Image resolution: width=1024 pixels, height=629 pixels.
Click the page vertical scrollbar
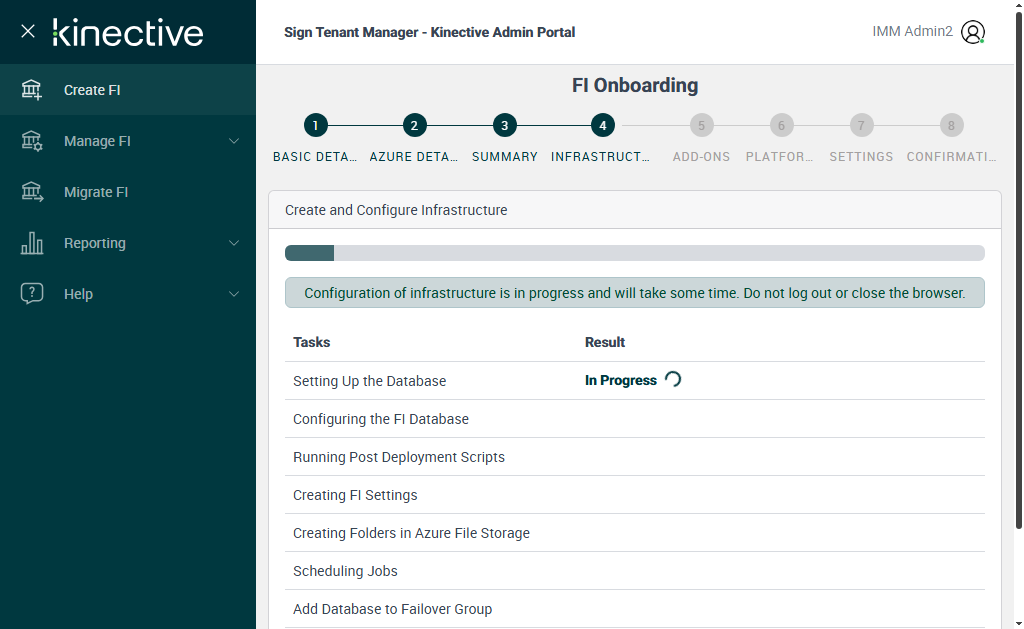1019,268
